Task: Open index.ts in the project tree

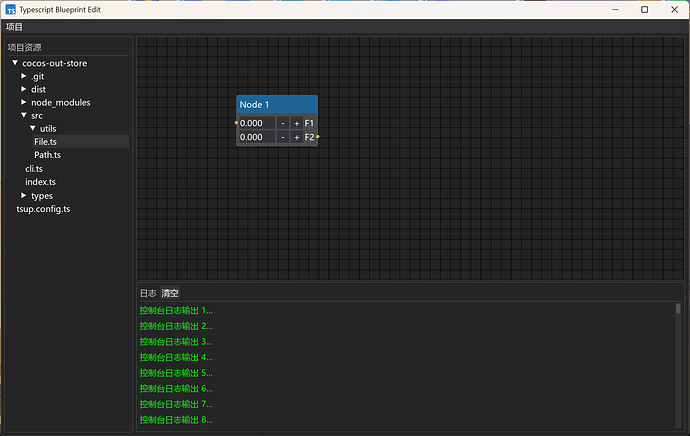Action: tap(40, 182)
